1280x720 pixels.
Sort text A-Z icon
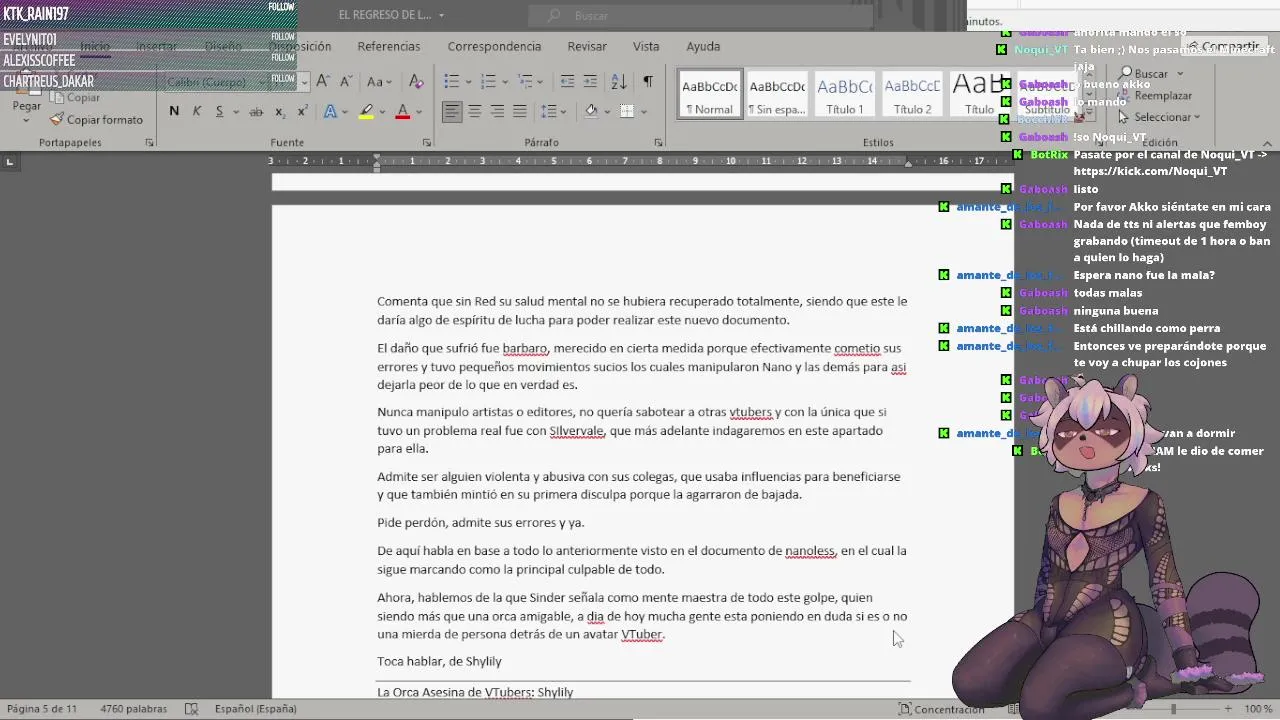pos(619,81)
